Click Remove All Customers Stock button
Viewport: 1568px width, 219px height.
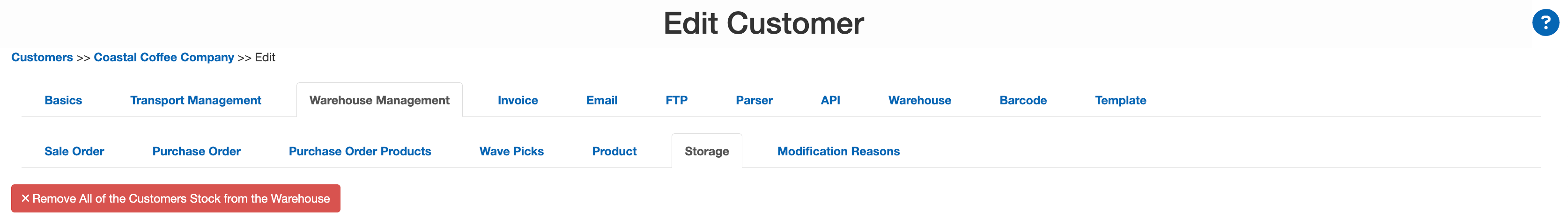click(175, 199)
